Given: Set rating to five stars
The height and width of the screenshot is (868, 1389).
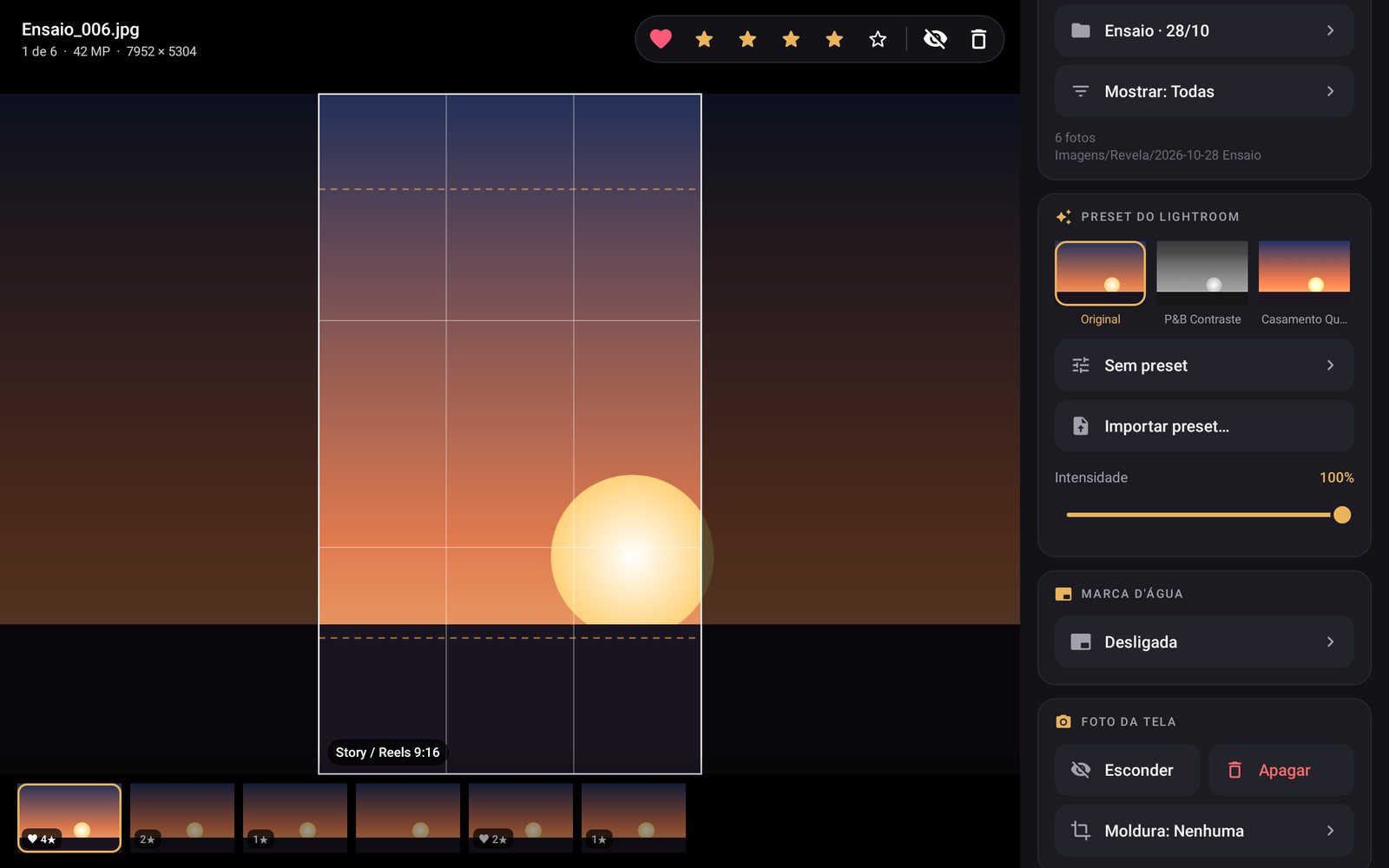Looking at the screenshot, I should tap(878, 39).
